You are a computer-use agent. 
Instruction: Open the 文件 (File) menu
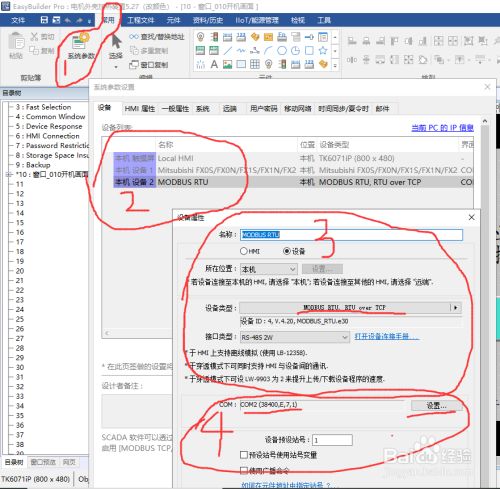click(x=18, y=20)
